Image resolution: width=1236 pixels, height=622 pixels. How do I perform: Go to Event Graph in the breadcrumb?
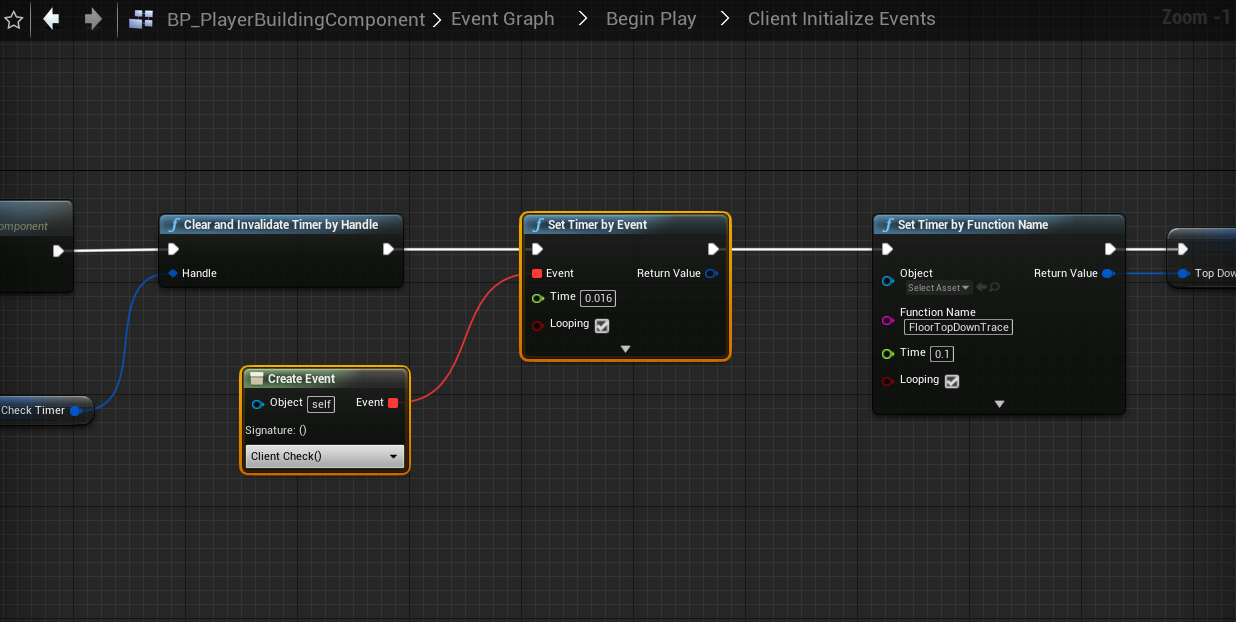click(x=502, y=19)
